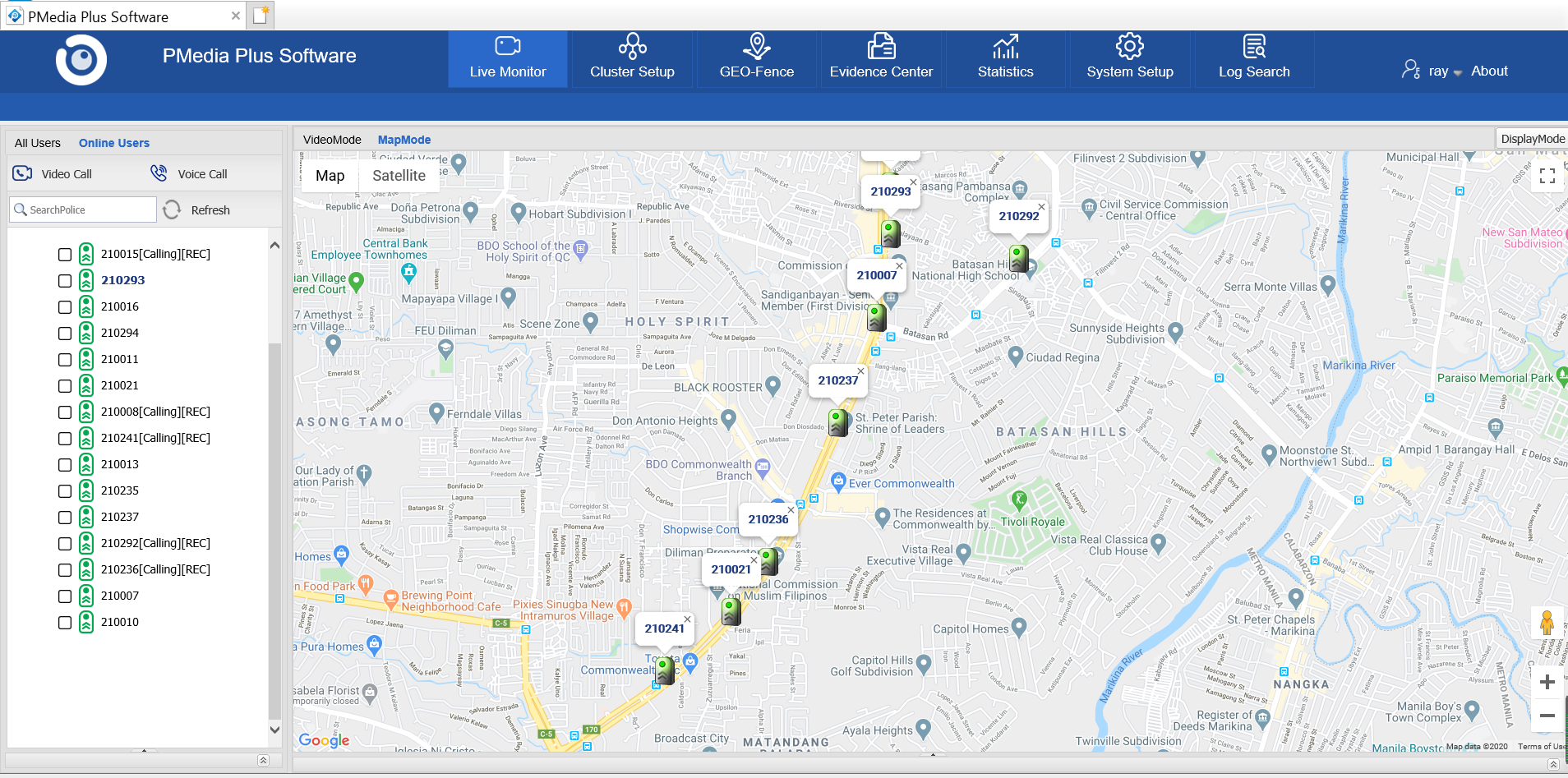
Task: Check the box for user 210016
Action: pos(65,307)
